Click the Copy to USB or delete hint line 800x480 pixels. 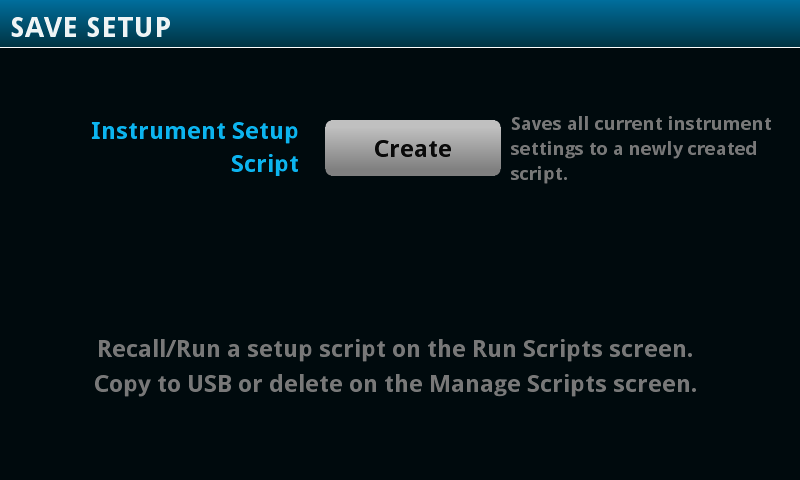coord(395,384)
